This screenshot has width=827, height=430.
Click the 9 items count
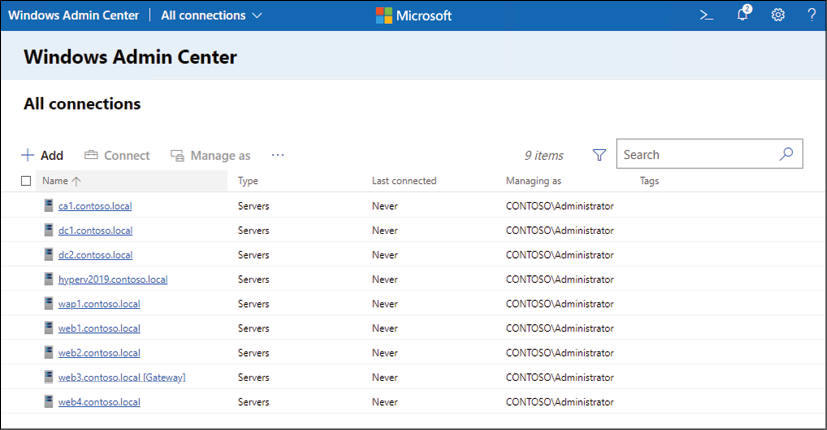click(544, 156)
